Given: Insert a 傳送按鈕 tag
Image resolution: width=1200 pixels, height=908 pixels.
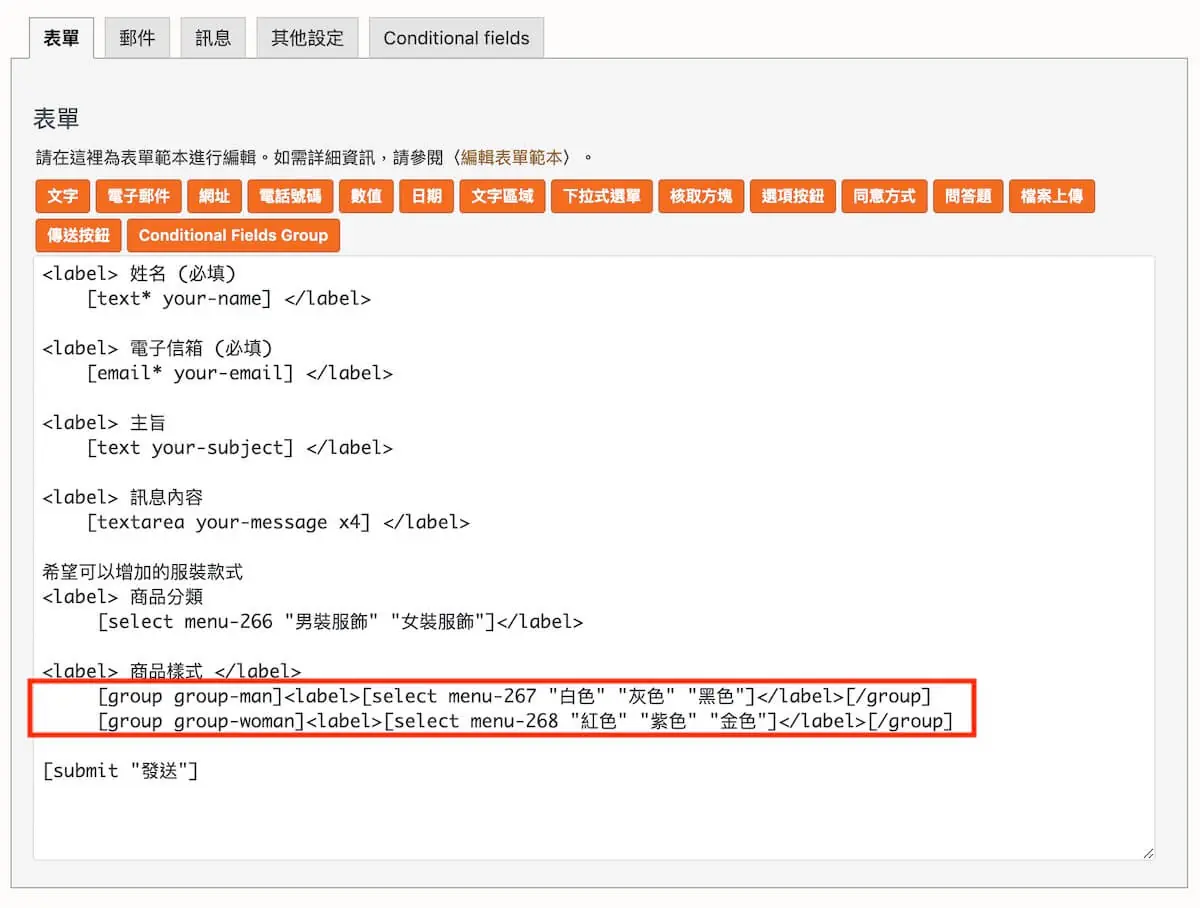Looking at the screenshot, I should [x=78, y=235].
